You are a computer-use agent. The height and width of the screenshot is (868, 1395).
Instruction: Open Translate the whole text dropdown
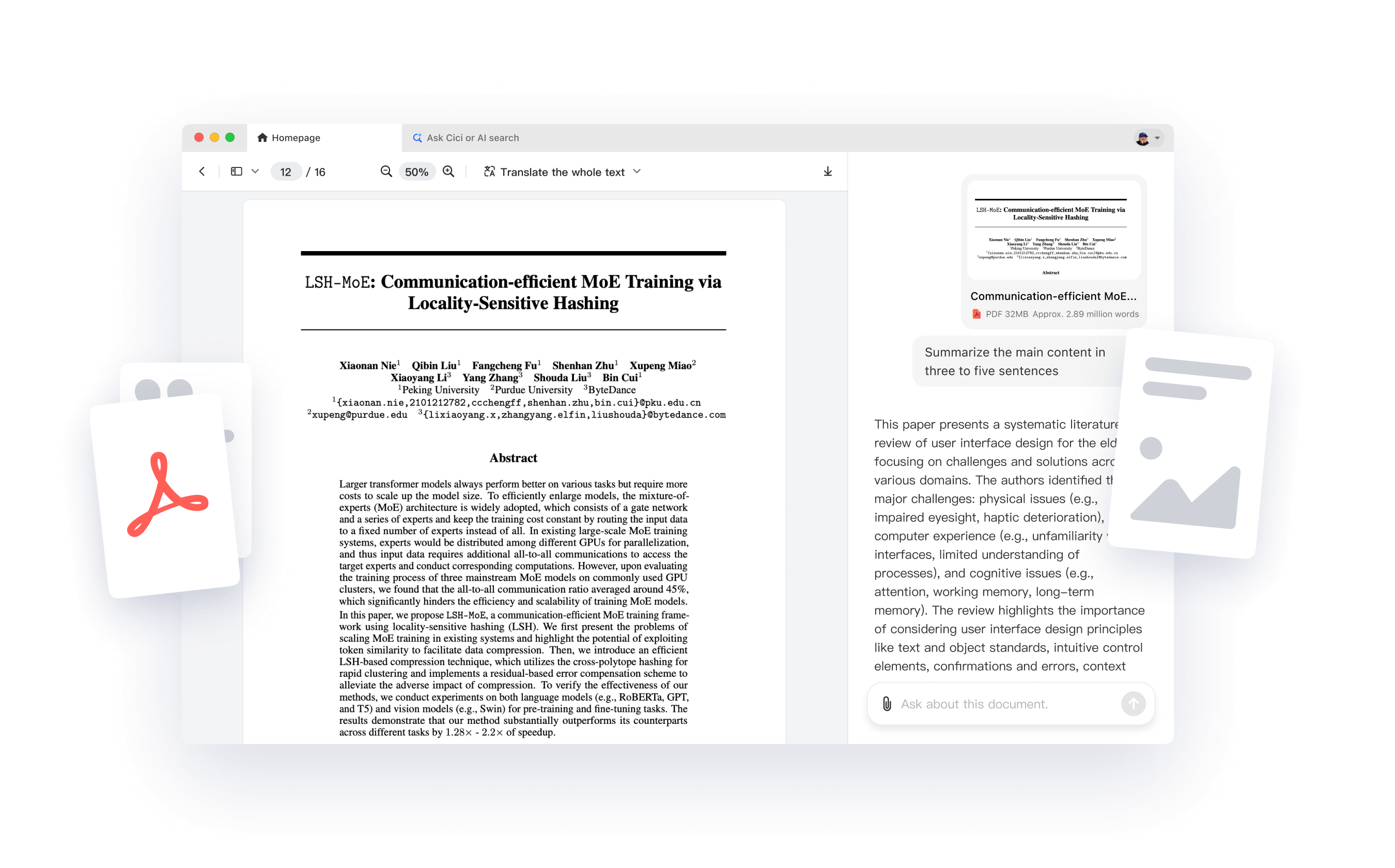coord(637,172)
